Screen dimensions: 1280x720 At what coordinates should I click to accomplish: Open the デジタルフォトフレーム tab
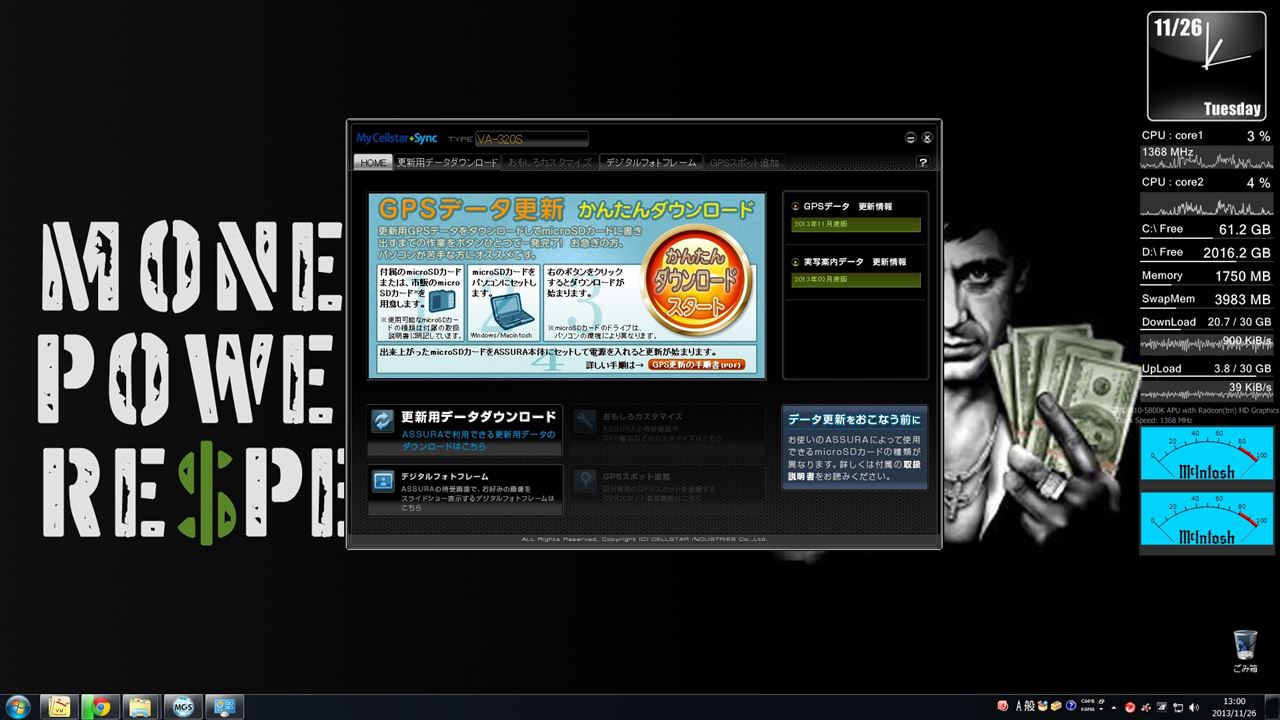[651, 162]
